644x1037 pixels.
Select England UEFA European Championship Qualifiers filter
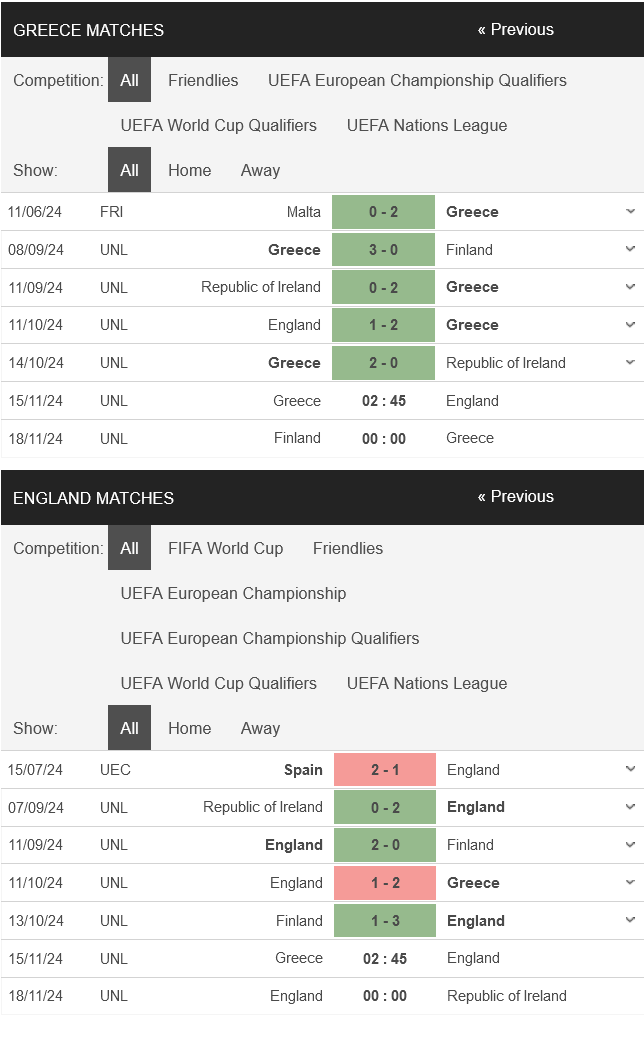click(x=270, y=638)
